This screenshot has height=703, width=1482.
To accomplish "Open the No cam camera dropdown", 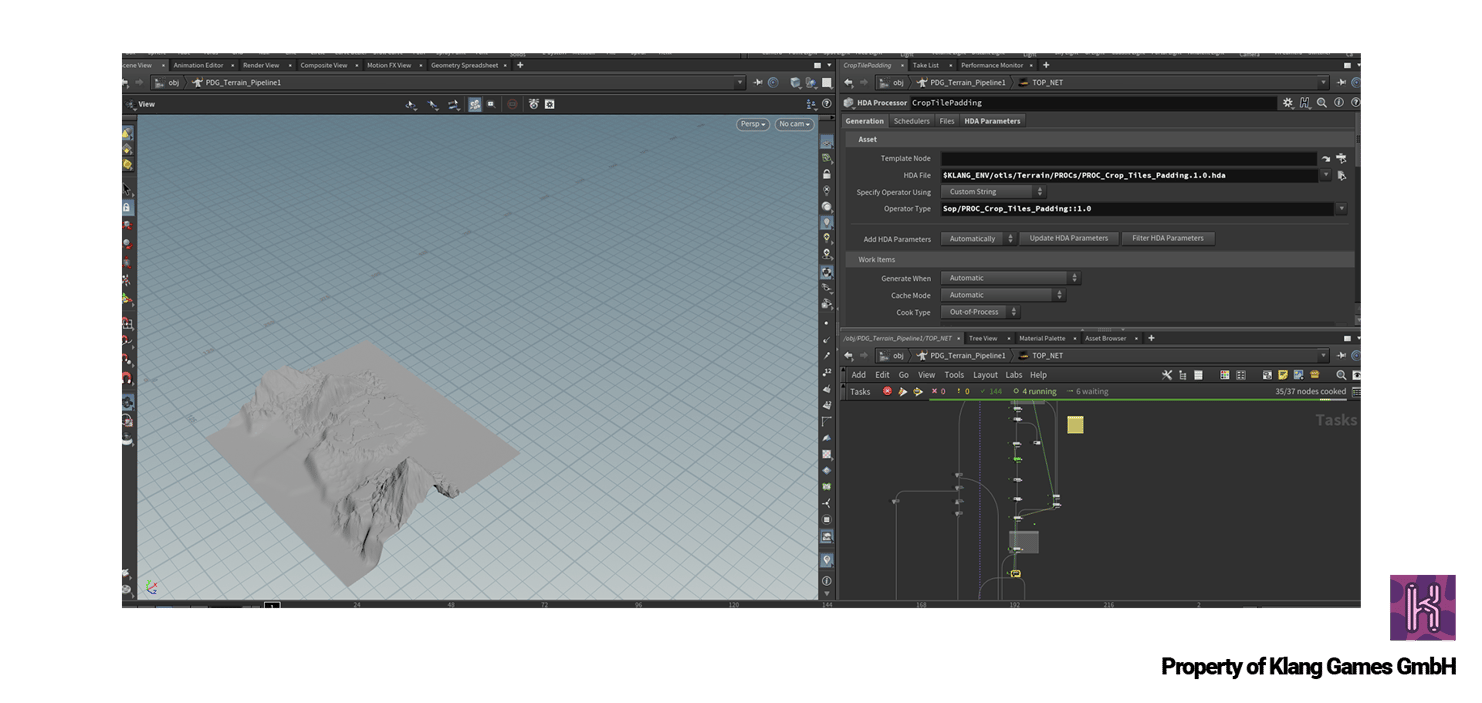I will point(794,124).
